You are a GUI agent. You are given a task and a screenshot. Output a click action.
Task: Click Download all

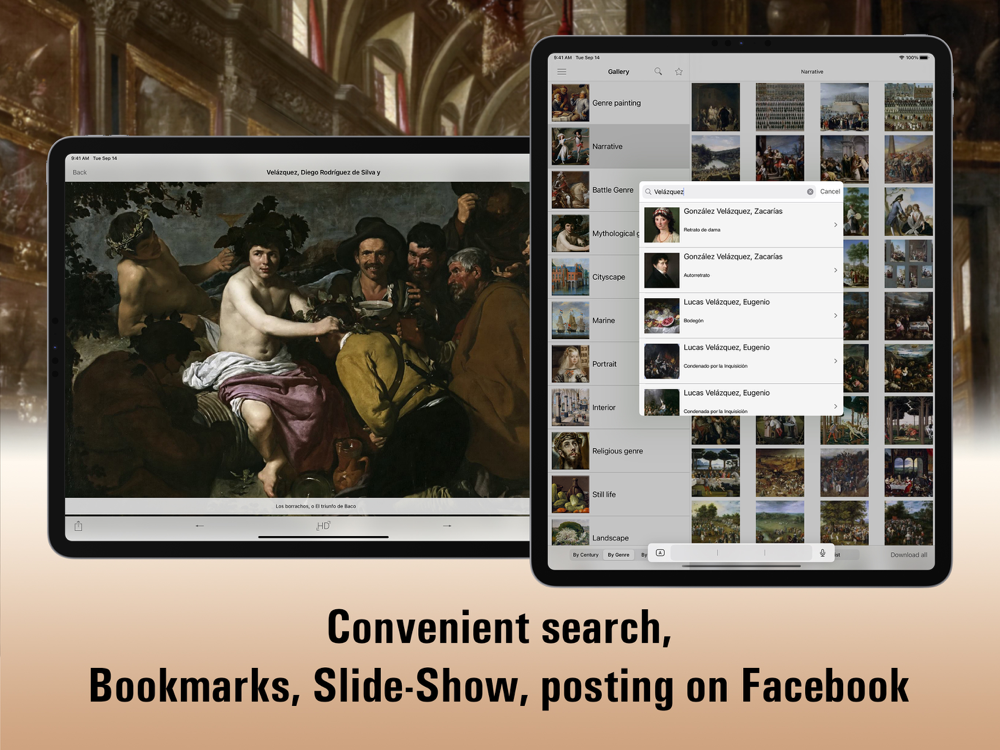(x=909, y=555)
